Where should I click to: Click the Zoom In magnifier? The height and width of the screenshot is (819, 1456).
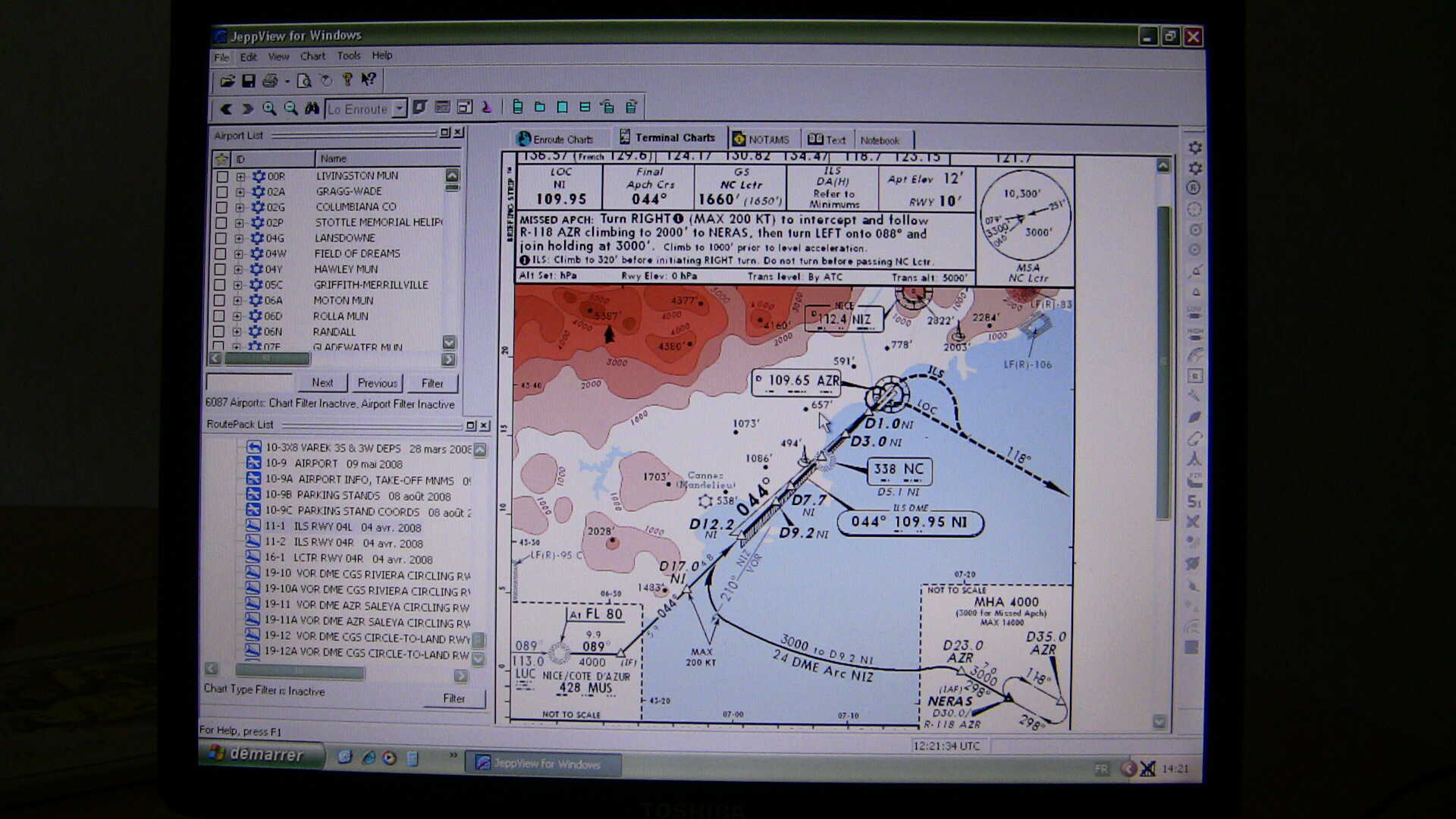point(269,108)
